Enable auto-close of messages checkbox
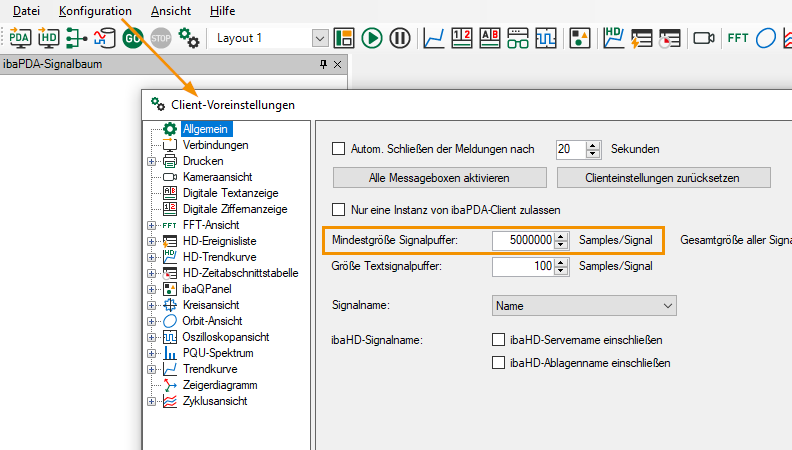The width and height of the screenshot is (792, 450). [x=338, y=149]
